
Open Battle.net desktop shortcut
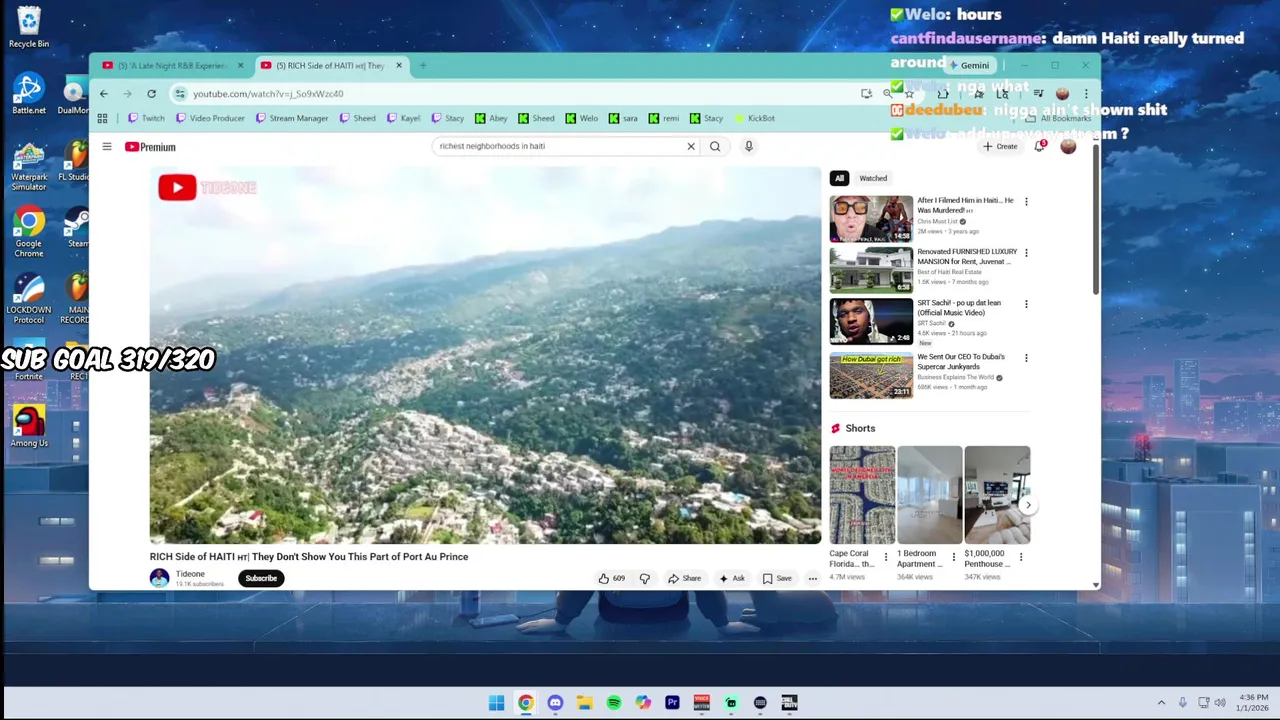(29, 93)
